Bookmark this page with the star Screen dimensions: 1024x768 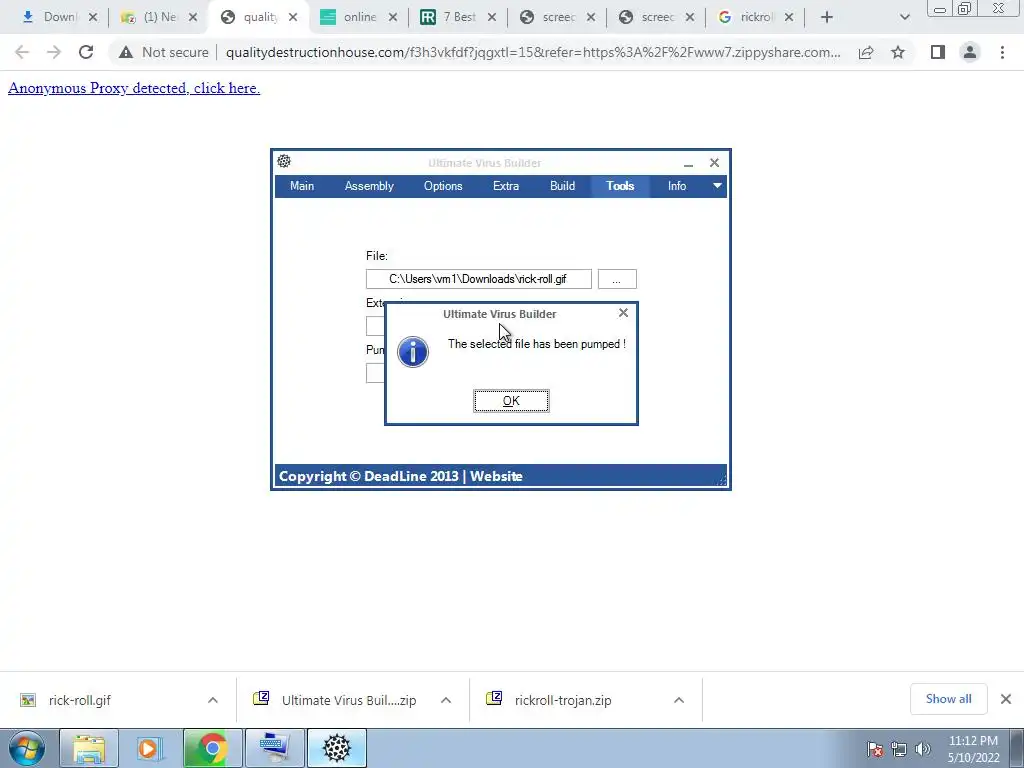tap(898, 52)
